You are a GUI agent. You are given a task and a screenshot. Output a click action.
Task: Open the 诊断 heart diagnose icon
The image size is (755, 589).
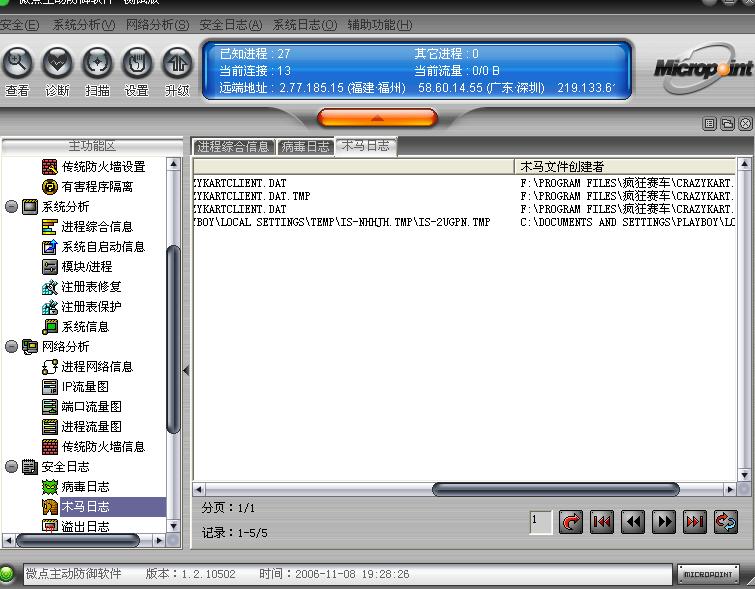point(57,63)
